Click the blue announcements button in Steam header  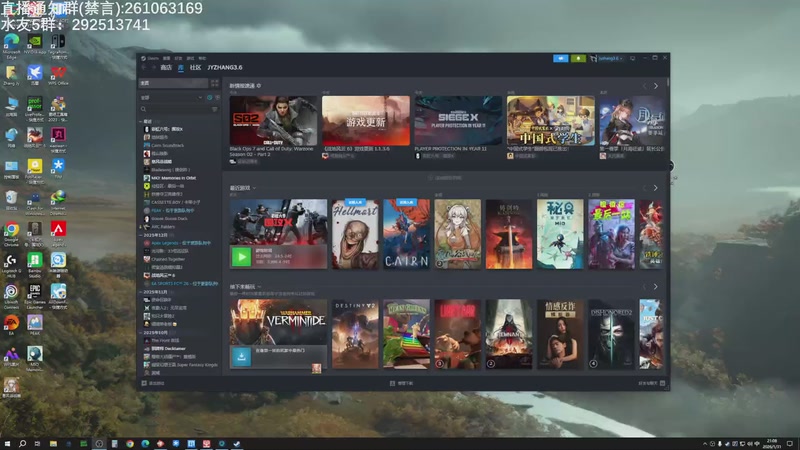click(x=560, y=58)
